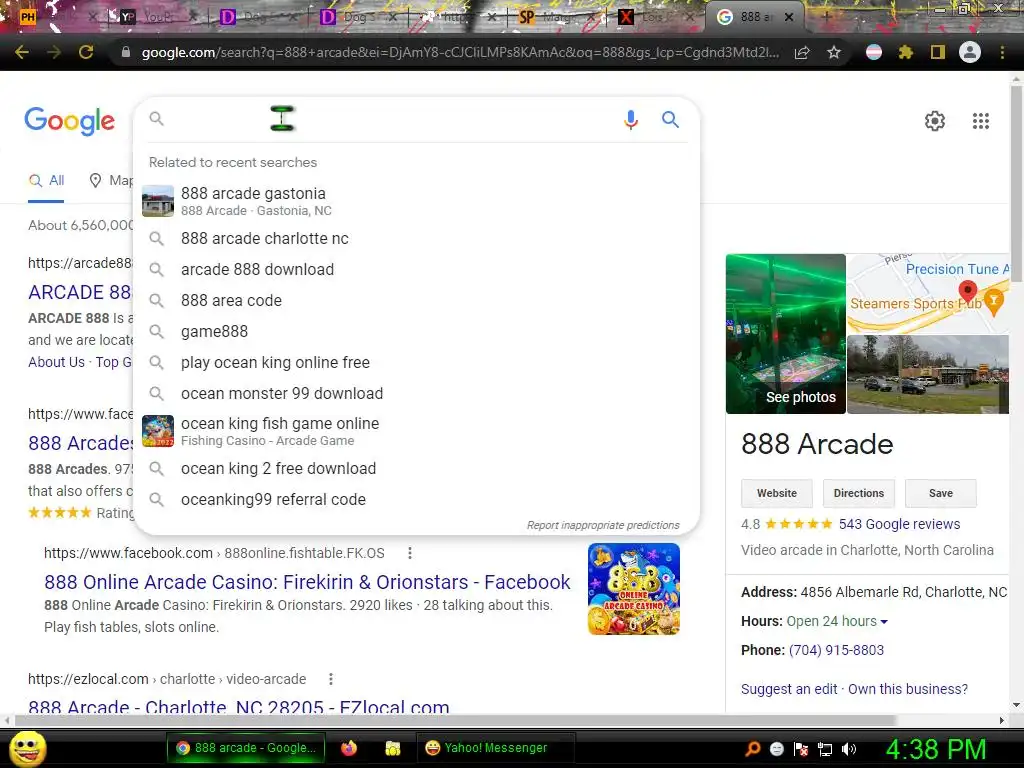Choose suggestion 888 area code

(416, 300)
